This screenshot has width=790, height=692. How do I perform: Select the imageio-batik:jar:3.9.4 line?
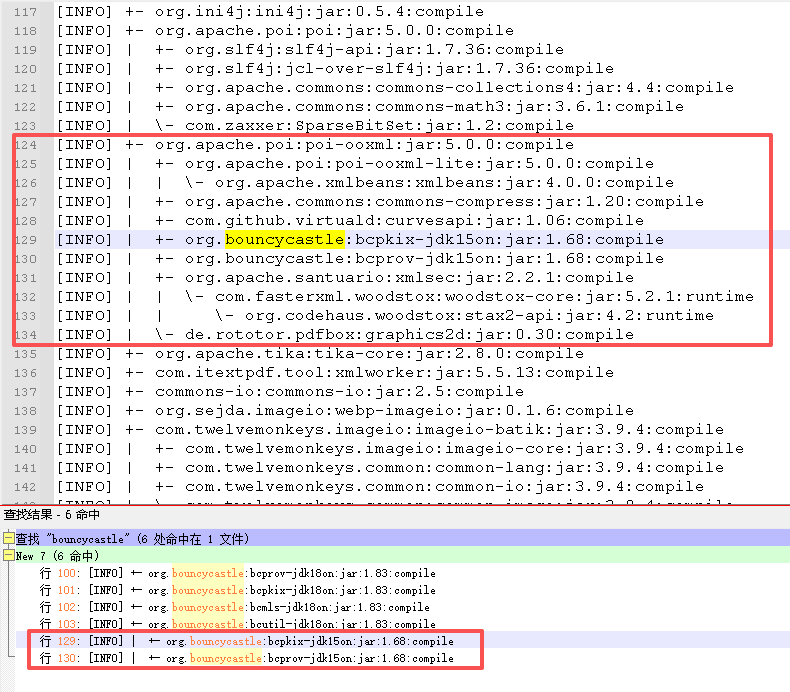coord(390,430)
